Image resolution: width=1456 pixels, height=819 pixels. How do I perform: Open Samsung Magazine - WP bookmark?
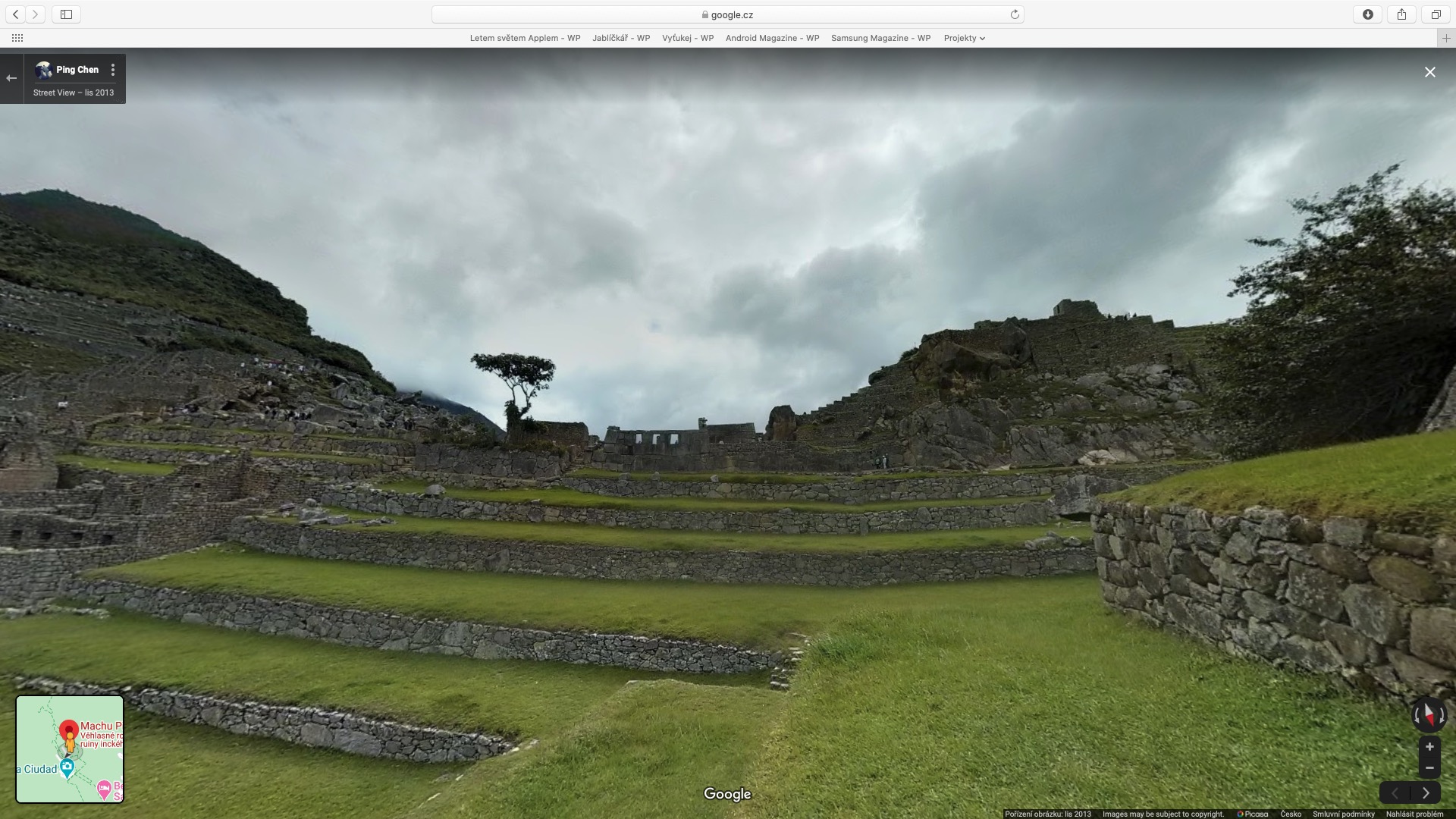point(880,38)
